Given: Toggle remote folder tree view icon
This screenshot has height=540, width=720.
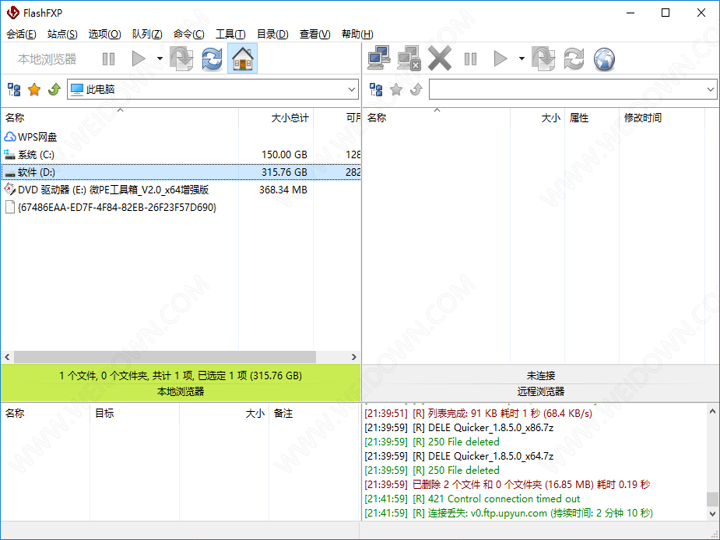Looking at the screenshot, I should tap(376, 90).
